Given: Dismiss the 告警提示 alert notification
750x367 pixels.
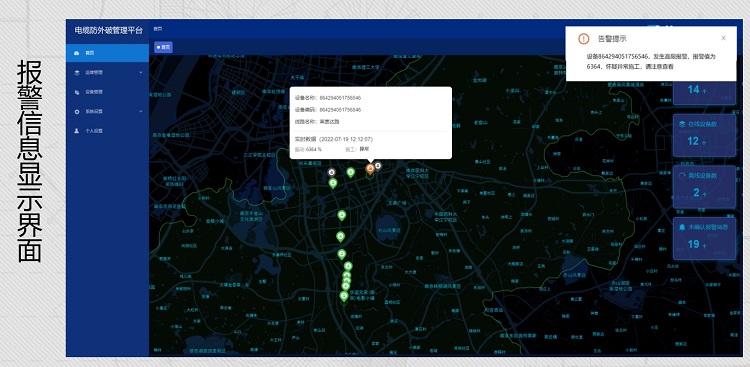Looking at the screenshot, I should point(723,38).
